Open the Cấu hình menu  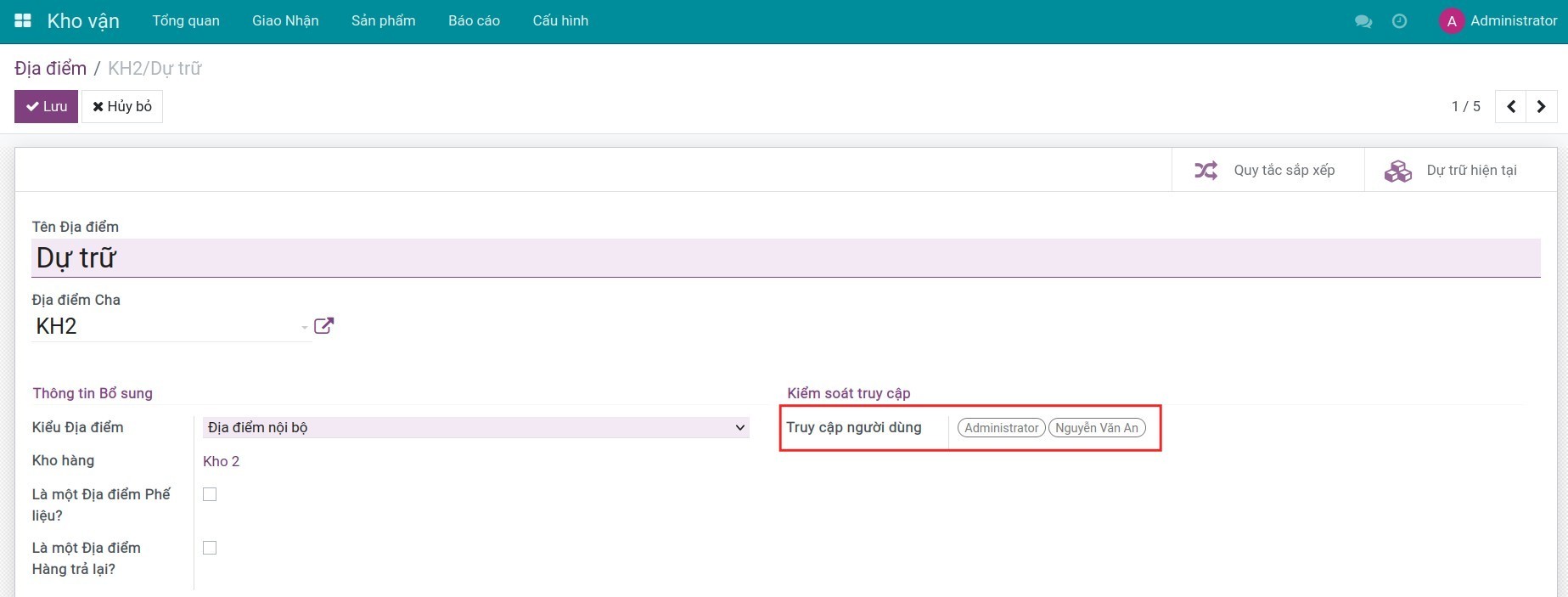click(x=560, y=21)
